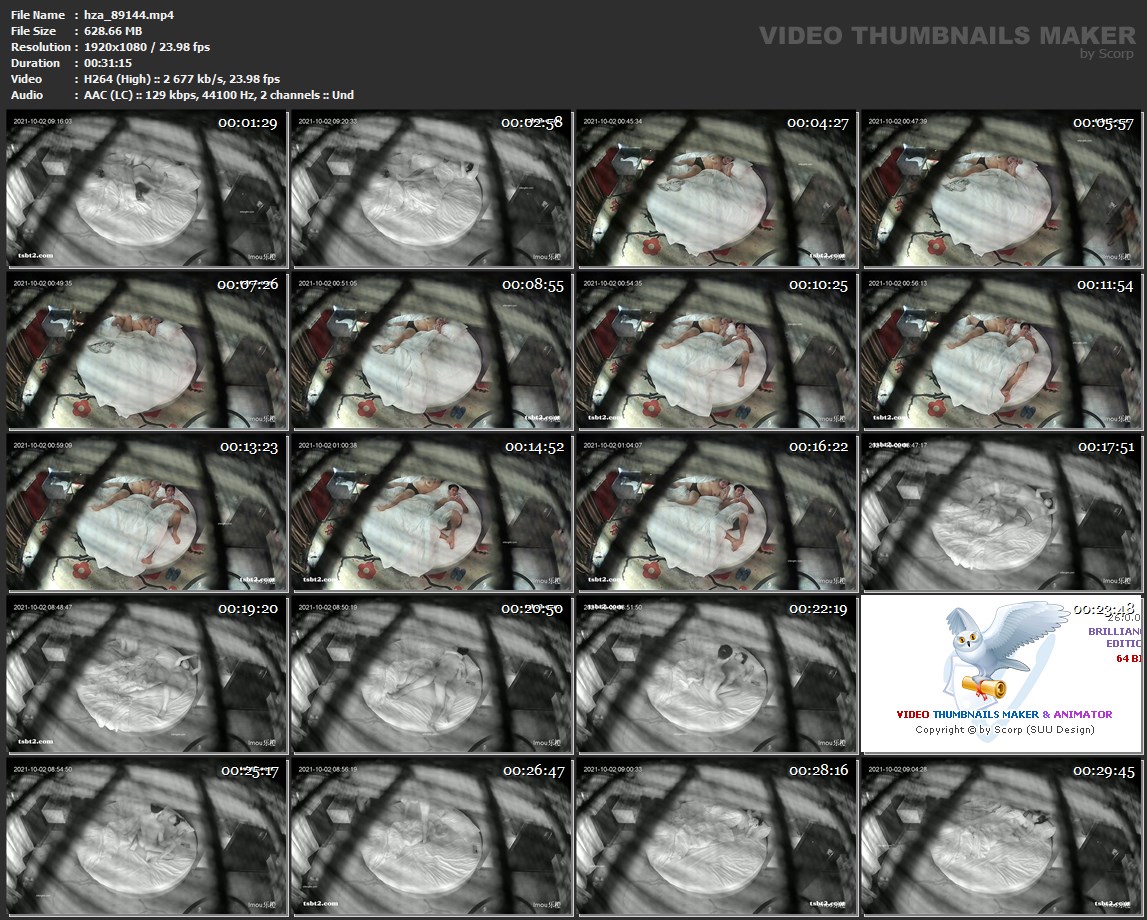Pick the 00:13:23 video frame
The width and height of the screenshot is (1147, 920).
click(x=147, y=512)
